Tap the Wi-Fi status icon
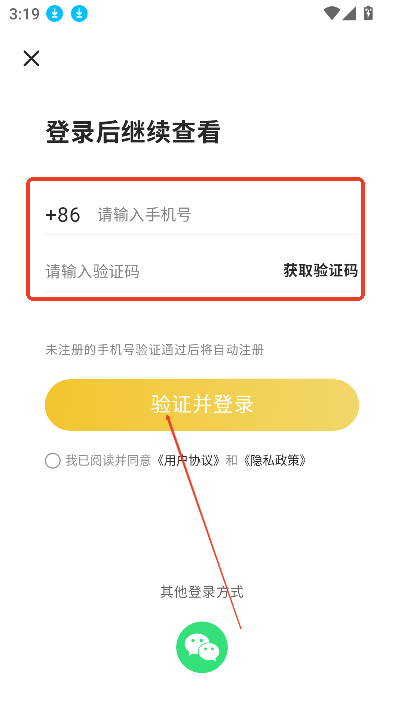Screen dimensions: 404x718 point(331,13)
